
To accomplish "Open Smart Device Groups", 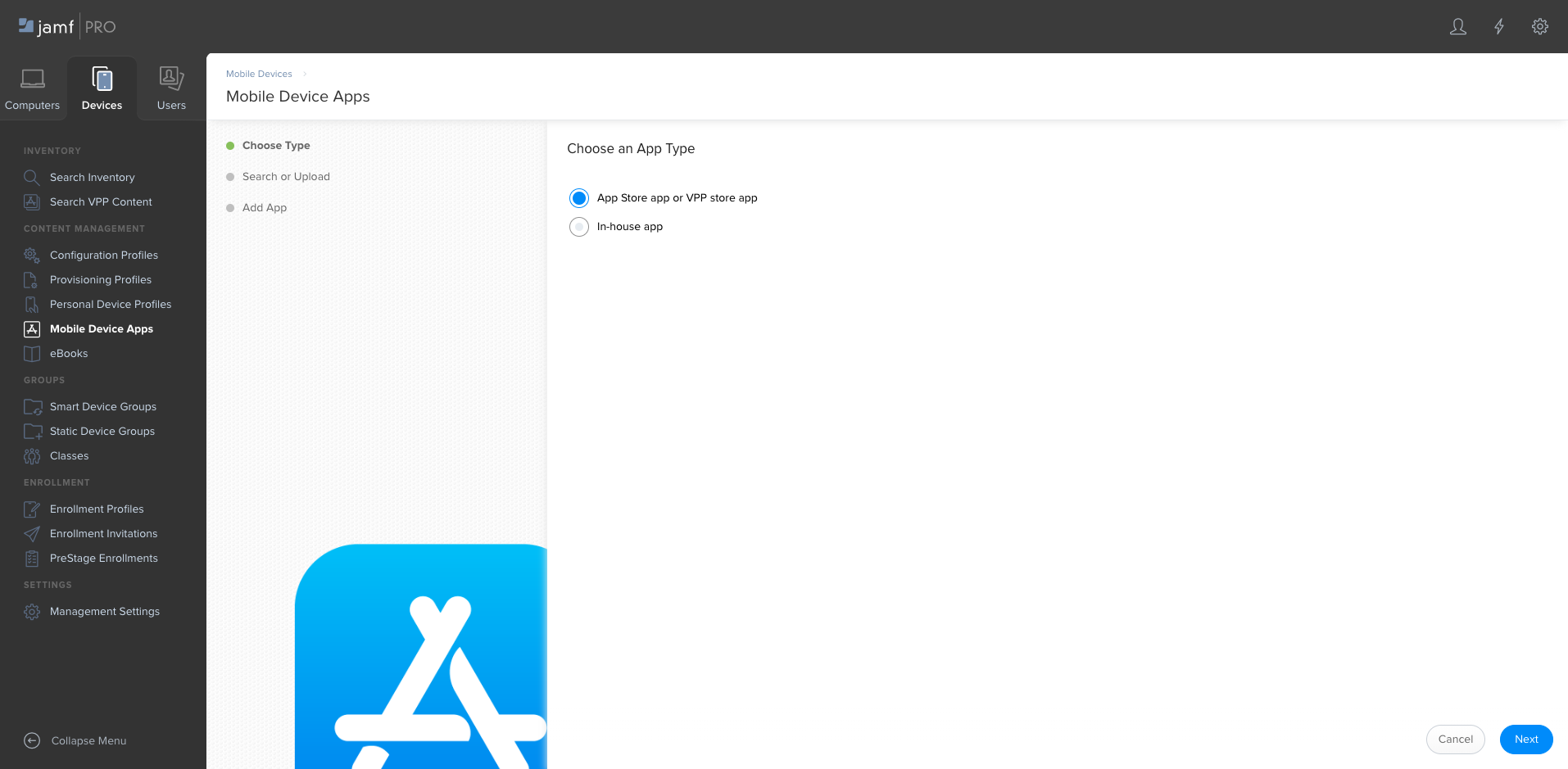I will 103,407.
